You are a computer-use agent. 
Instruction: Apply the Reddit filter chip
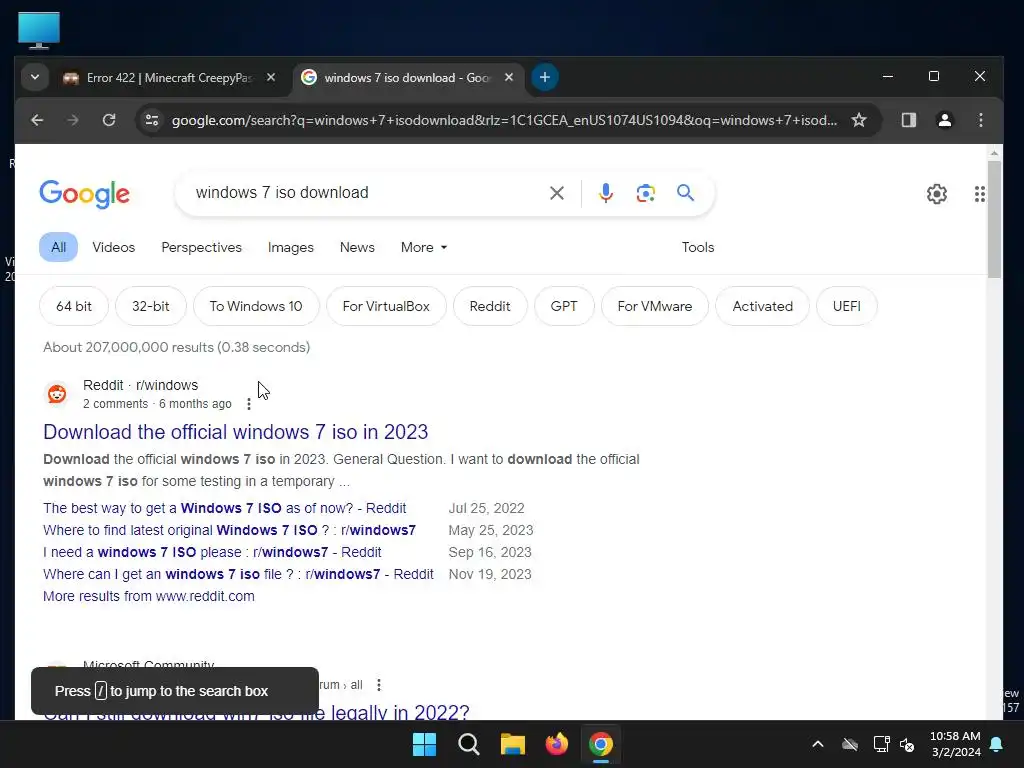pos(490,306)
